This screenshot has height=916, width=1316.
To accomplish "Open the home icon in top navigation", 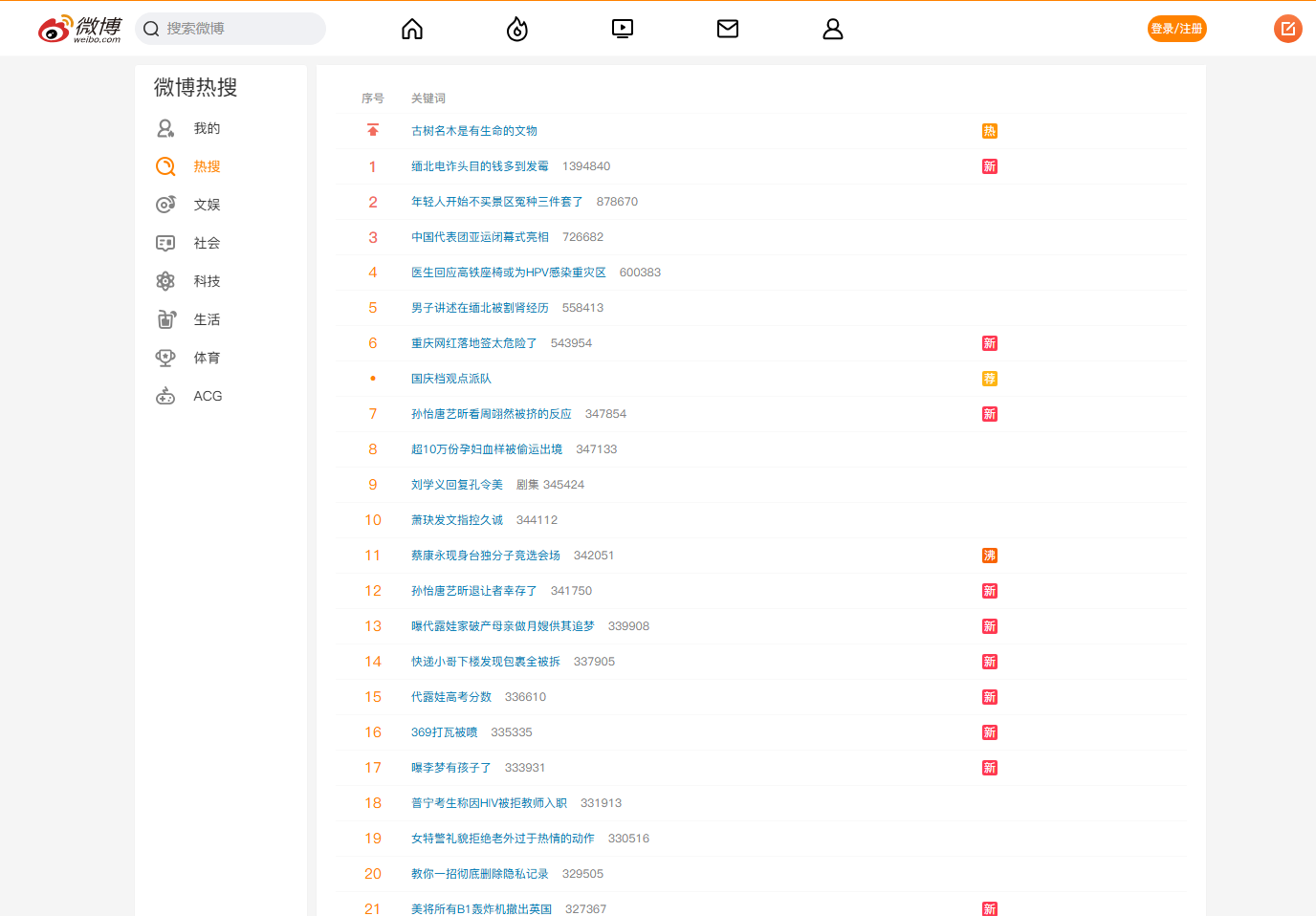I will [412, 29].
